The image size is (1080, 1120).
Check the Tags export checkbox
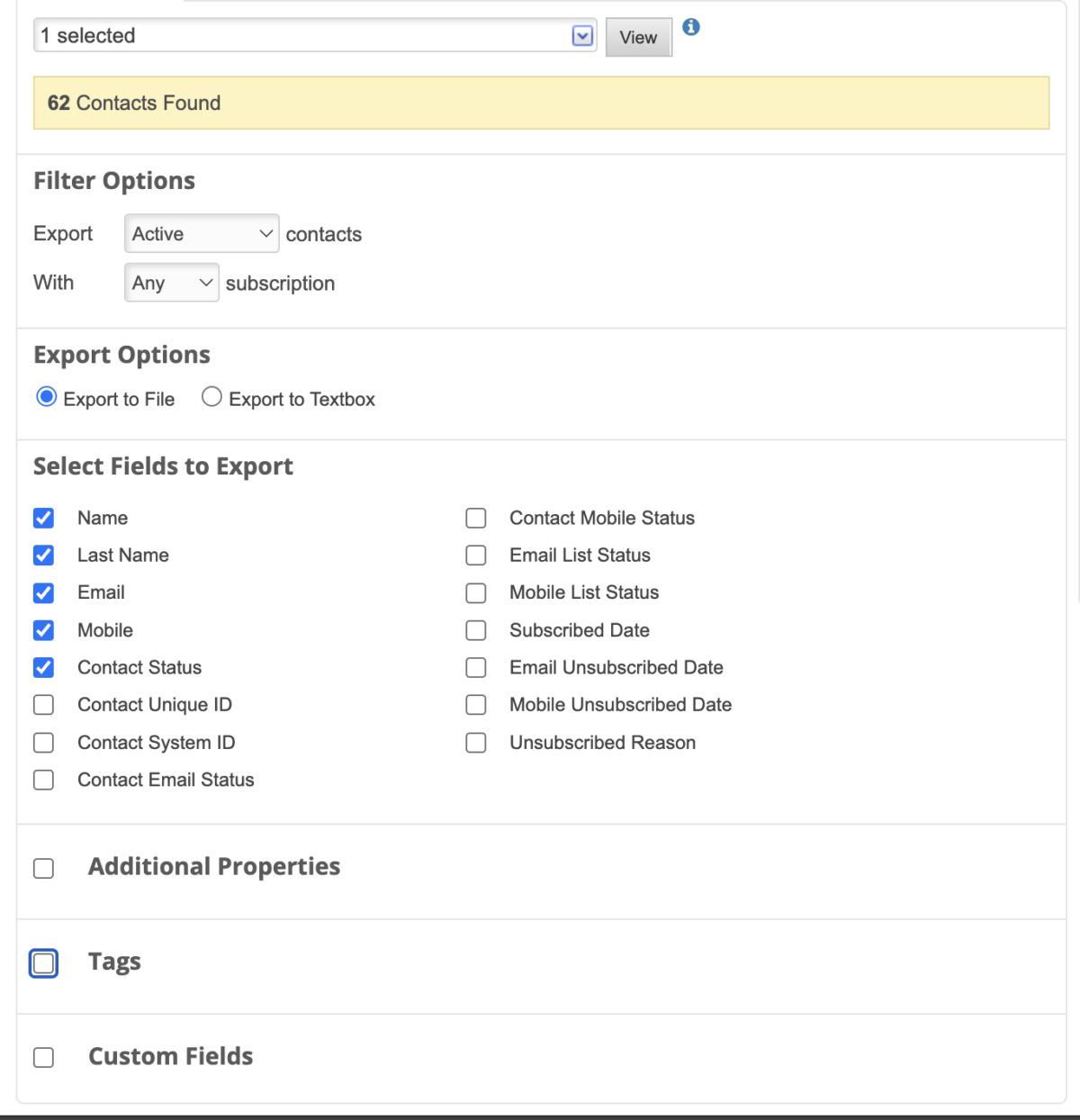click(43, 962)
